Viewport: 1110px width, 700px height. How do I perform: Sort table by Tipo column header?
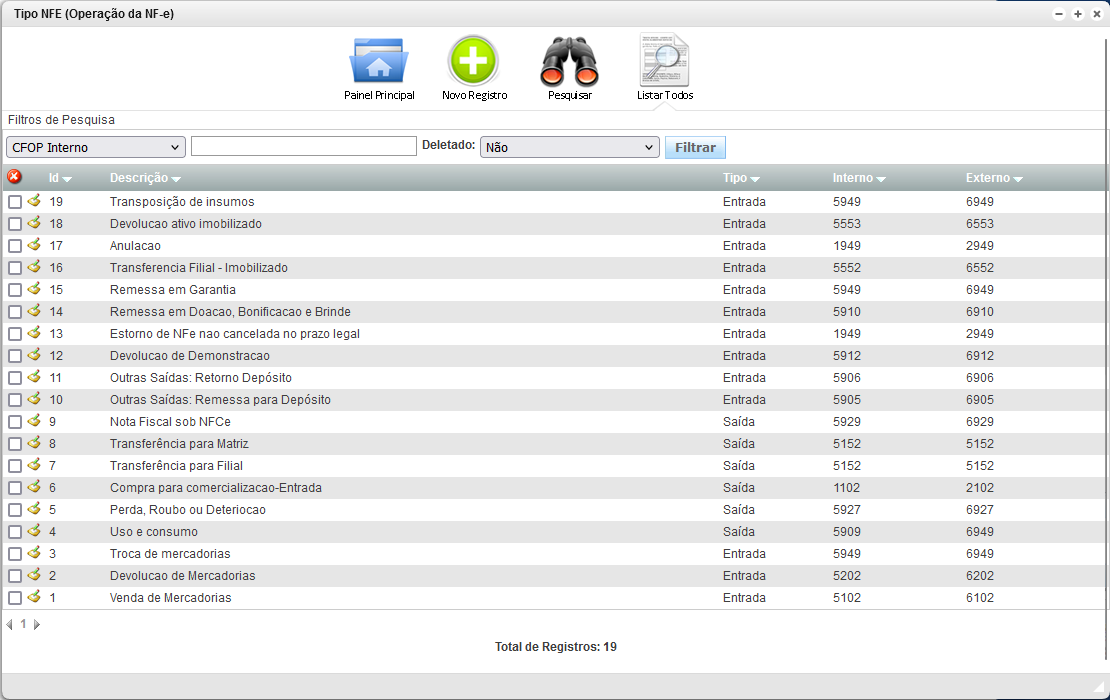click(741, 178)
